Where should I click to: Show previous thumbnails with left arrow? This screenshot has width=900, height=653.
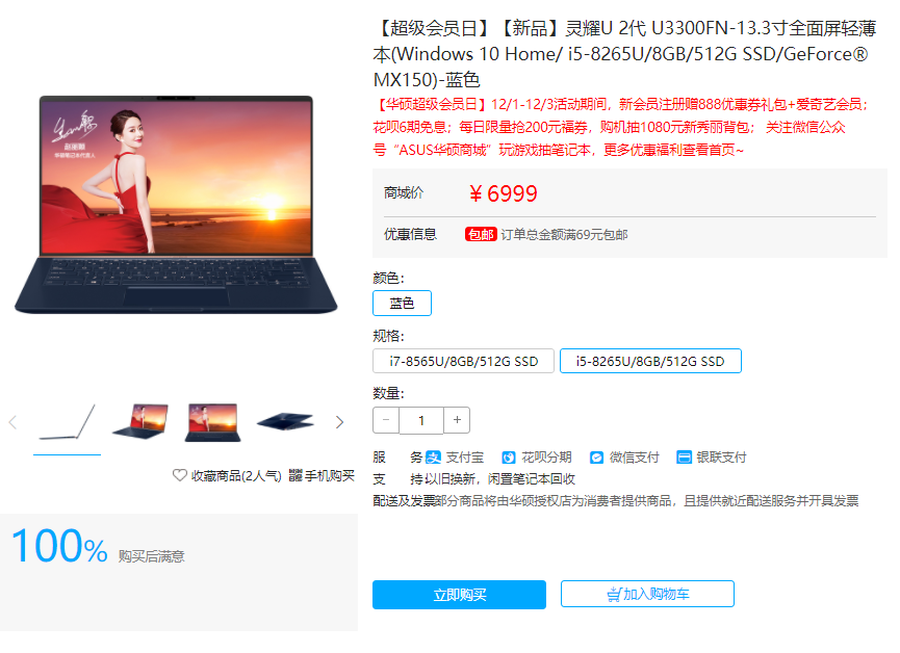tap(13, 423)
